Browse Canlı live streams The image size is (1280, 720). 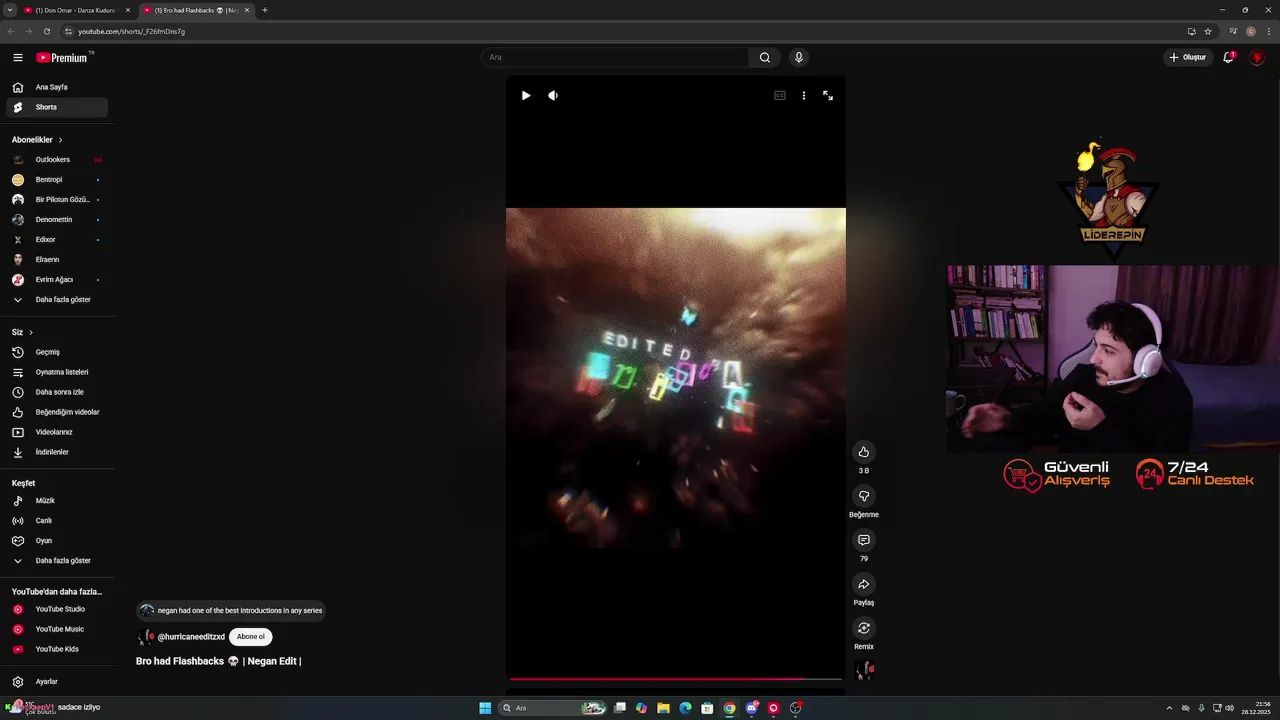pos(57,521)
